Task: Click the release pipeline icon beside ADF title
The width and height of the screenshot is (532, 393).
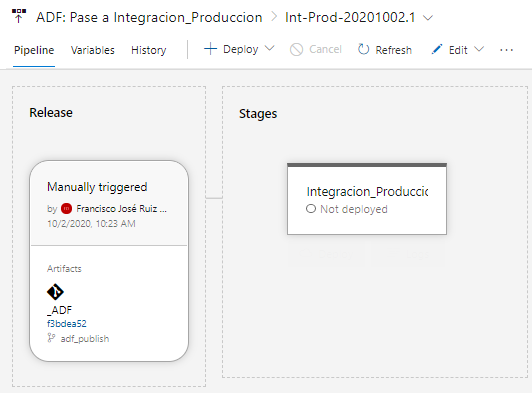Action: 19,16
